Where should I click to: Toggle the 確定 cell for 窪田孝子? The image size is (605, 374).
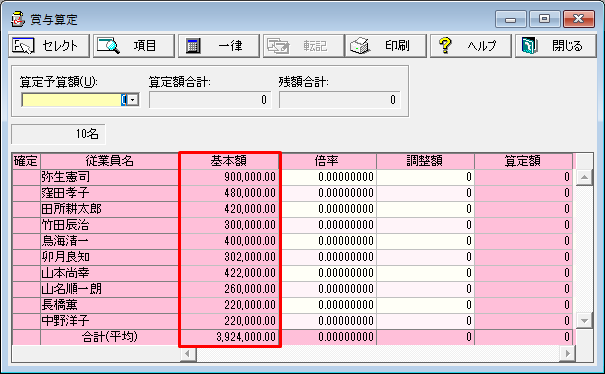tap(26, 193)
